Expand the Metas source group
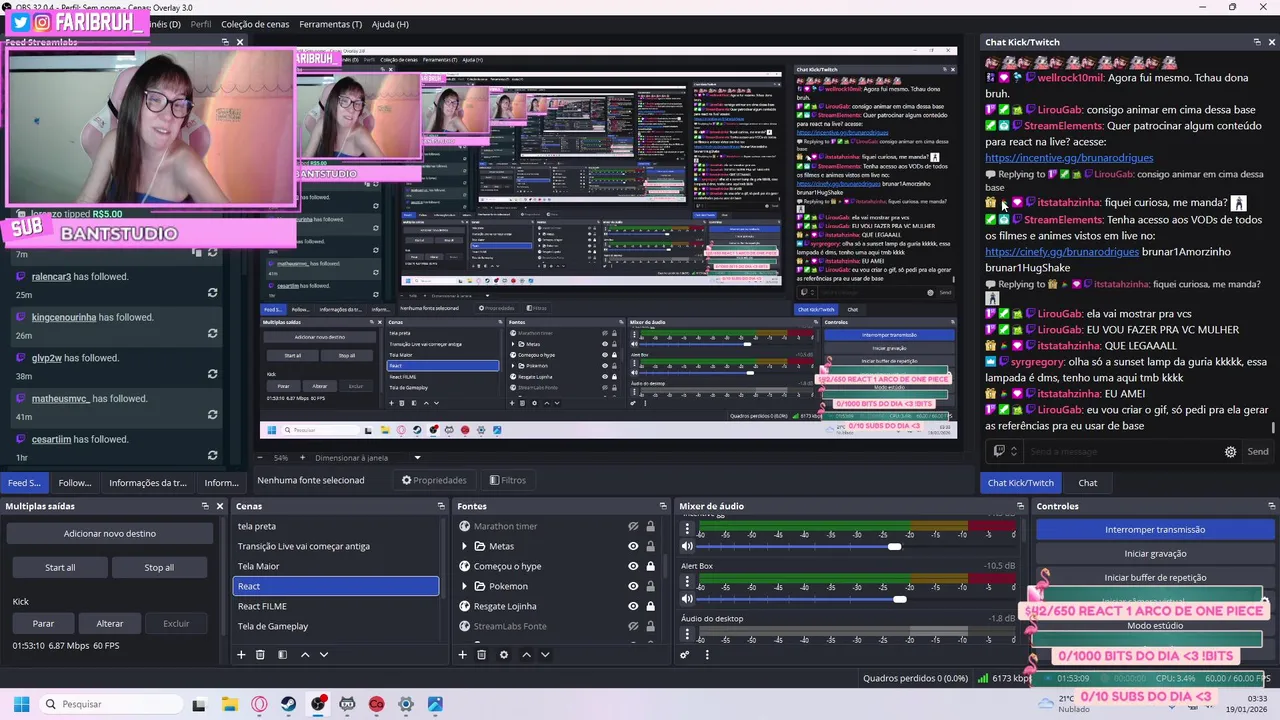 (464, 546)
